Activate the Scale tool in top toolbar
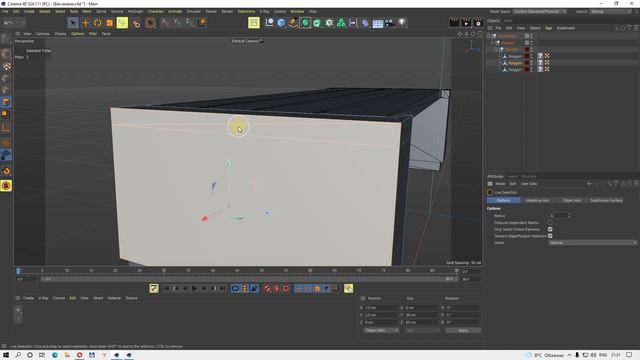This screenshot has height=360, width=640. pos(109,23)
